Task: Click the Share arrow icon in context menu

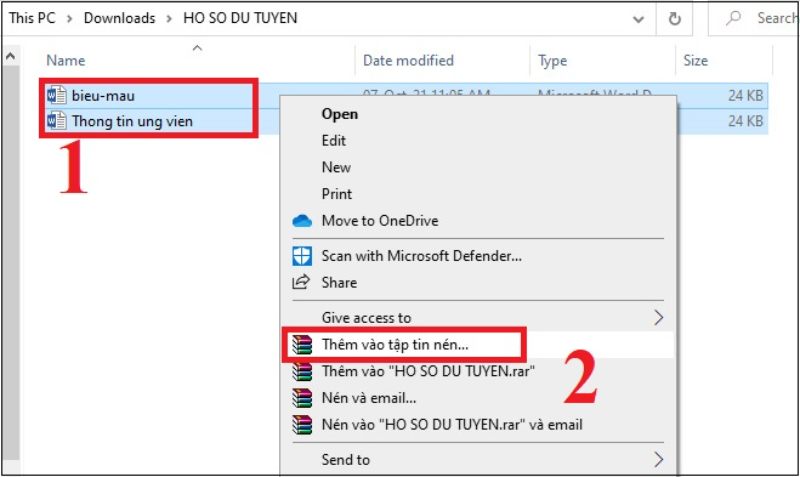Action: pos(301,282)
